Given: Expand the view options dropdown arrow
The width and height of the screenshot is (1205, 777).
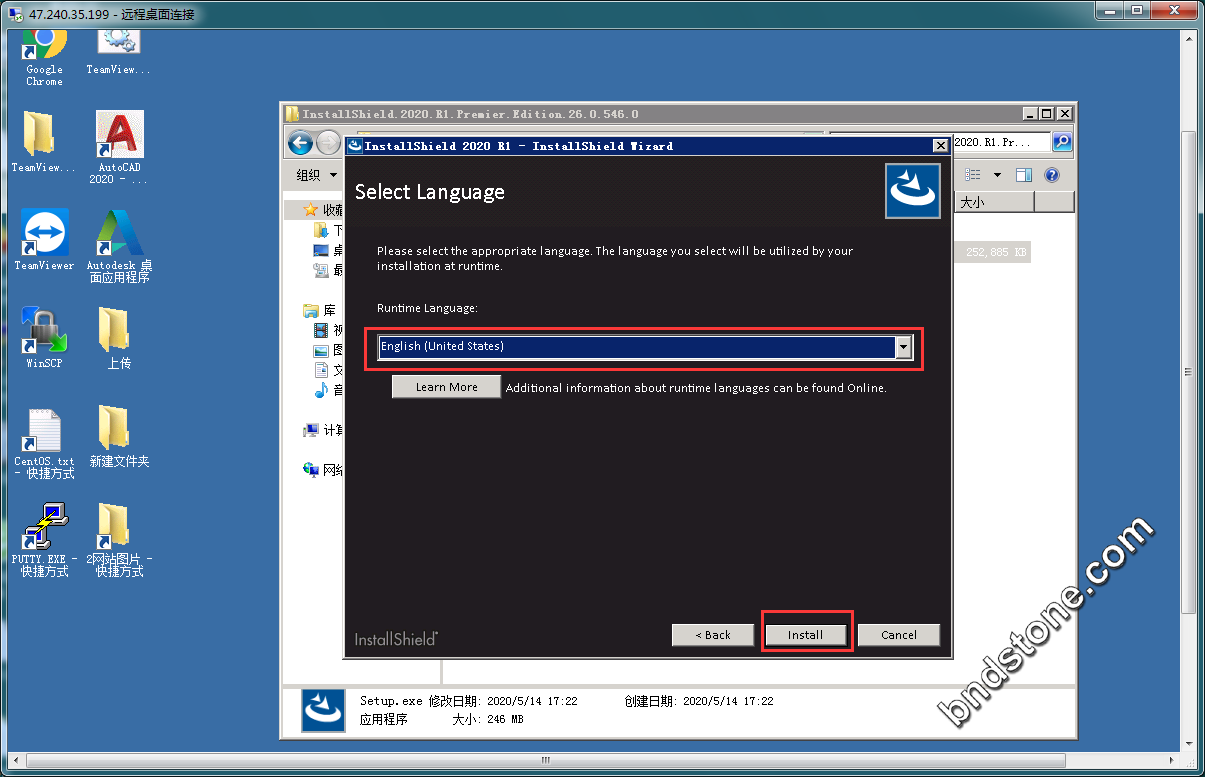Looking at the screenshot, I should click(997, 175).
